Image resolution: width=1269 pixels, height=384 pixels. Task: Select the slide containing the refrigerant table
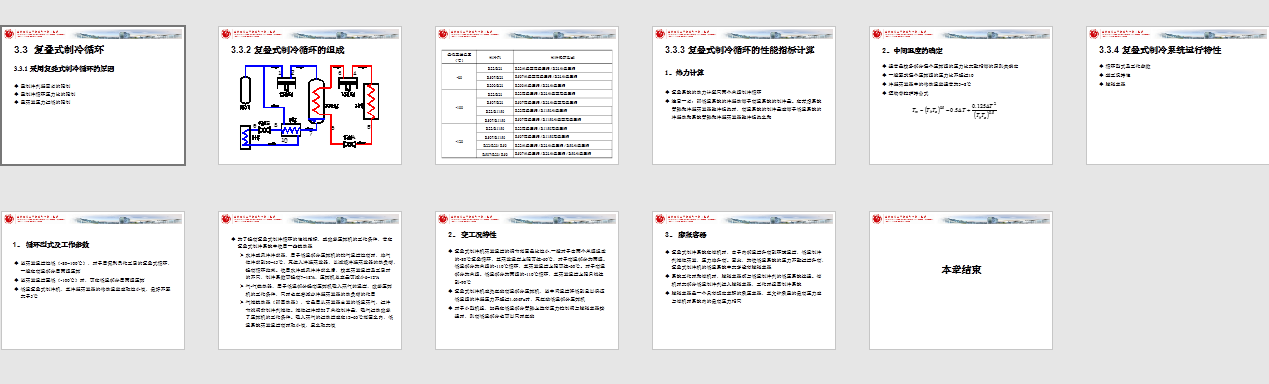[526, 96]
